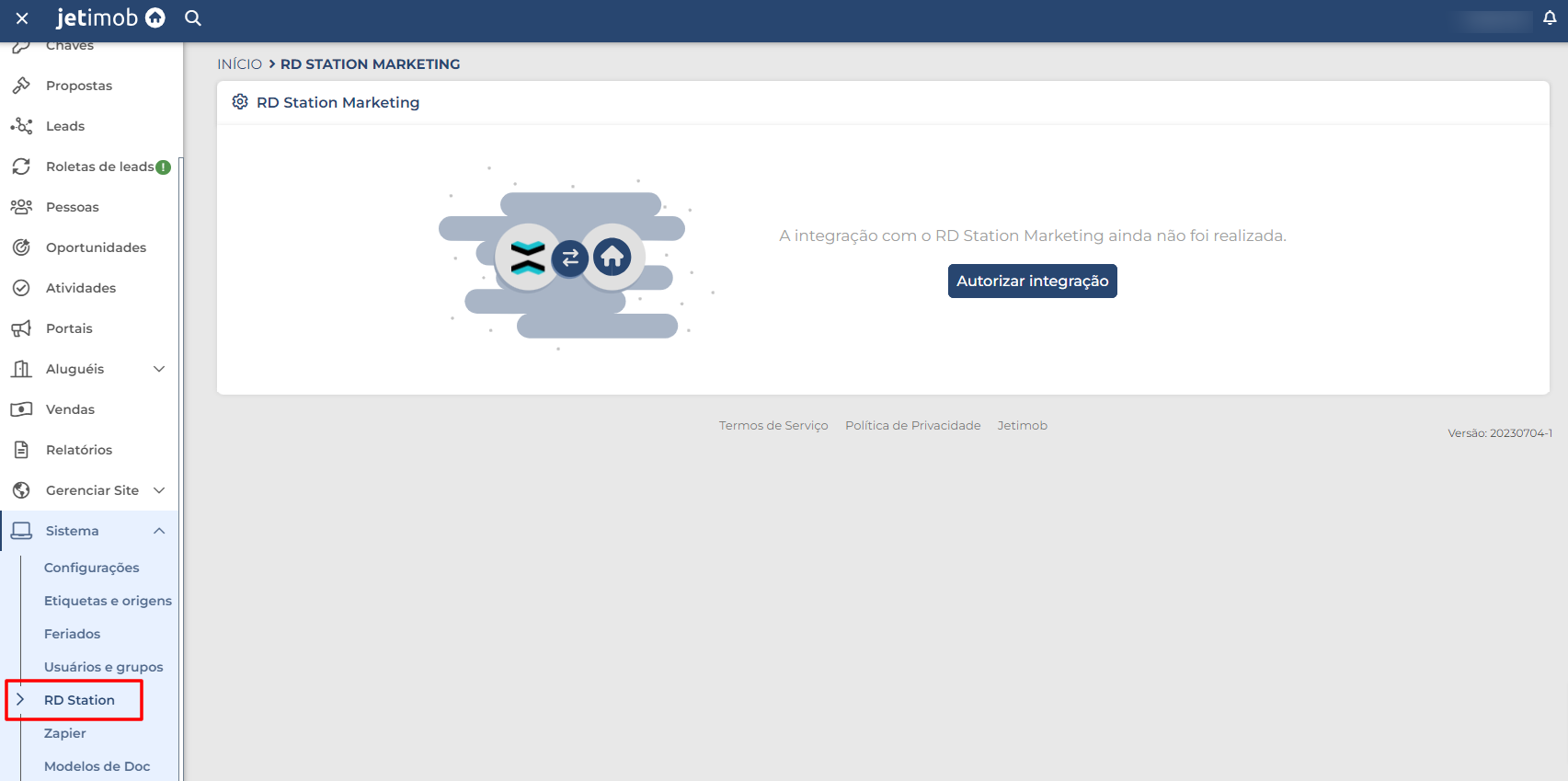This screenshot has width=1568, height=781.
Task: Expand the Gerenciar Site chevron
Action: tap(159, 490)
